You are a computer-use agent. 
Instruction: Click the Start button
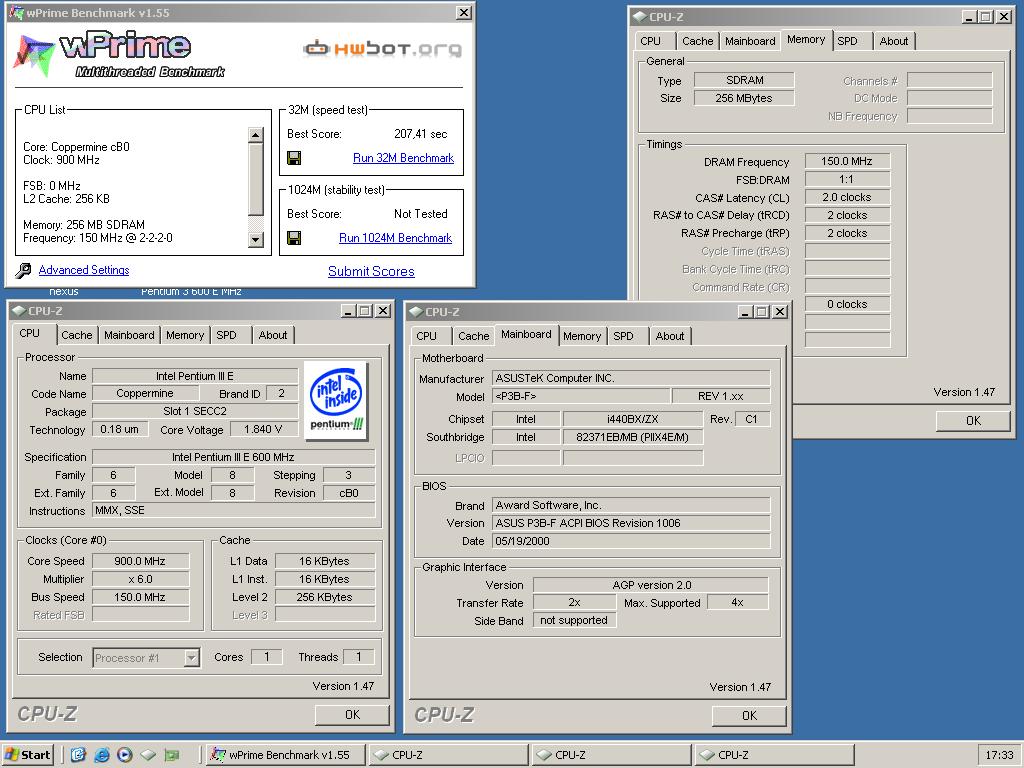pyautogui.click(x=27, y=755)
